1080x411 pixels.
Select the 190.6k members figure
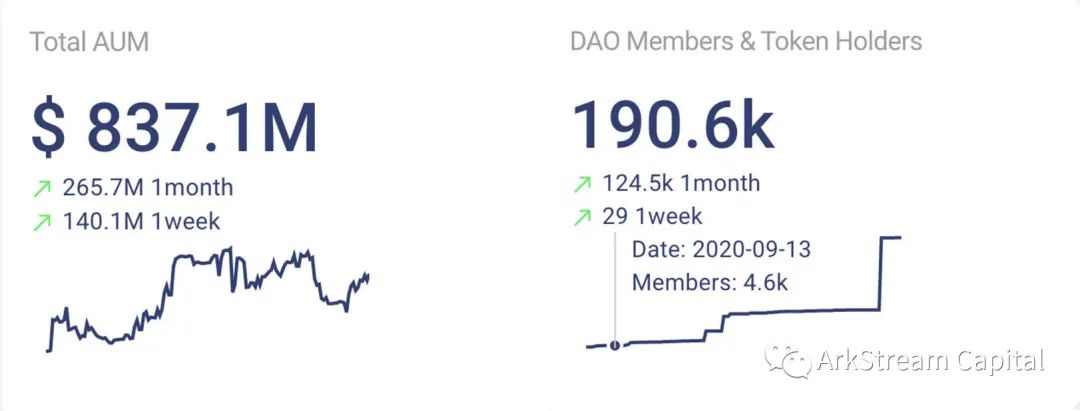click(674, 126)
